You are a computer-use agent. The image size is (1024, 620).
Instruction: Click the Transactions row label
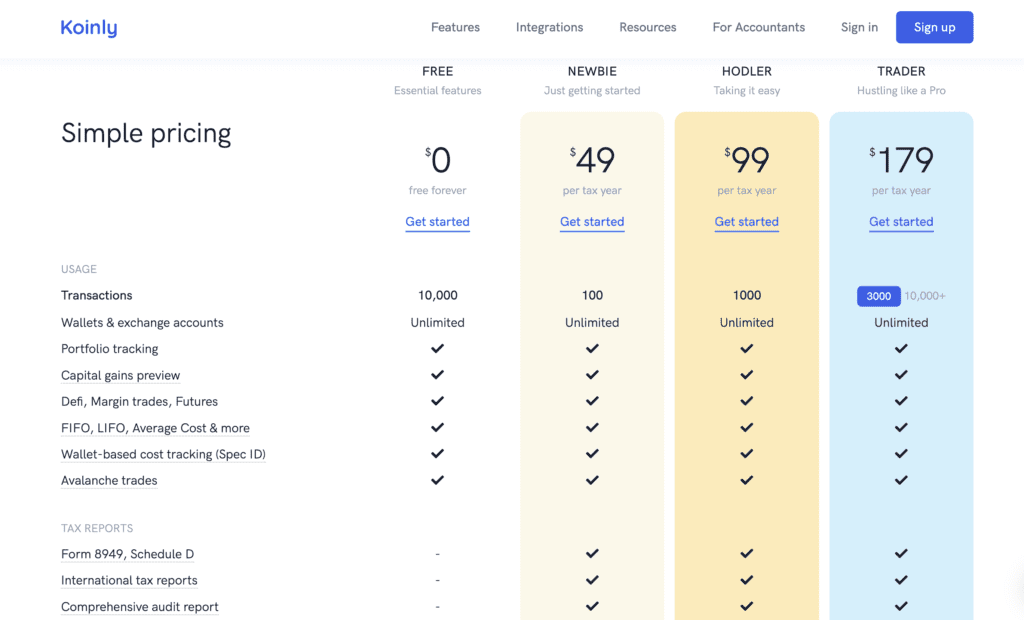(x=97, y=295)
